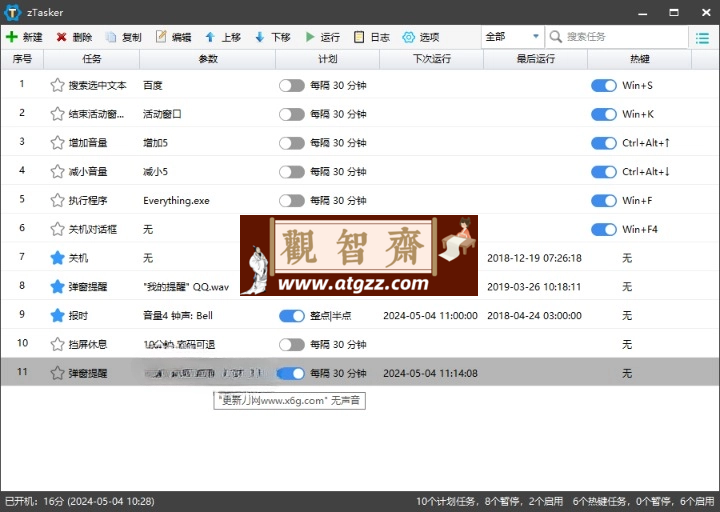720x512 pixels.
Task: Click the 已开机: 16分 status bar text
Action: (x=80, y=501)
